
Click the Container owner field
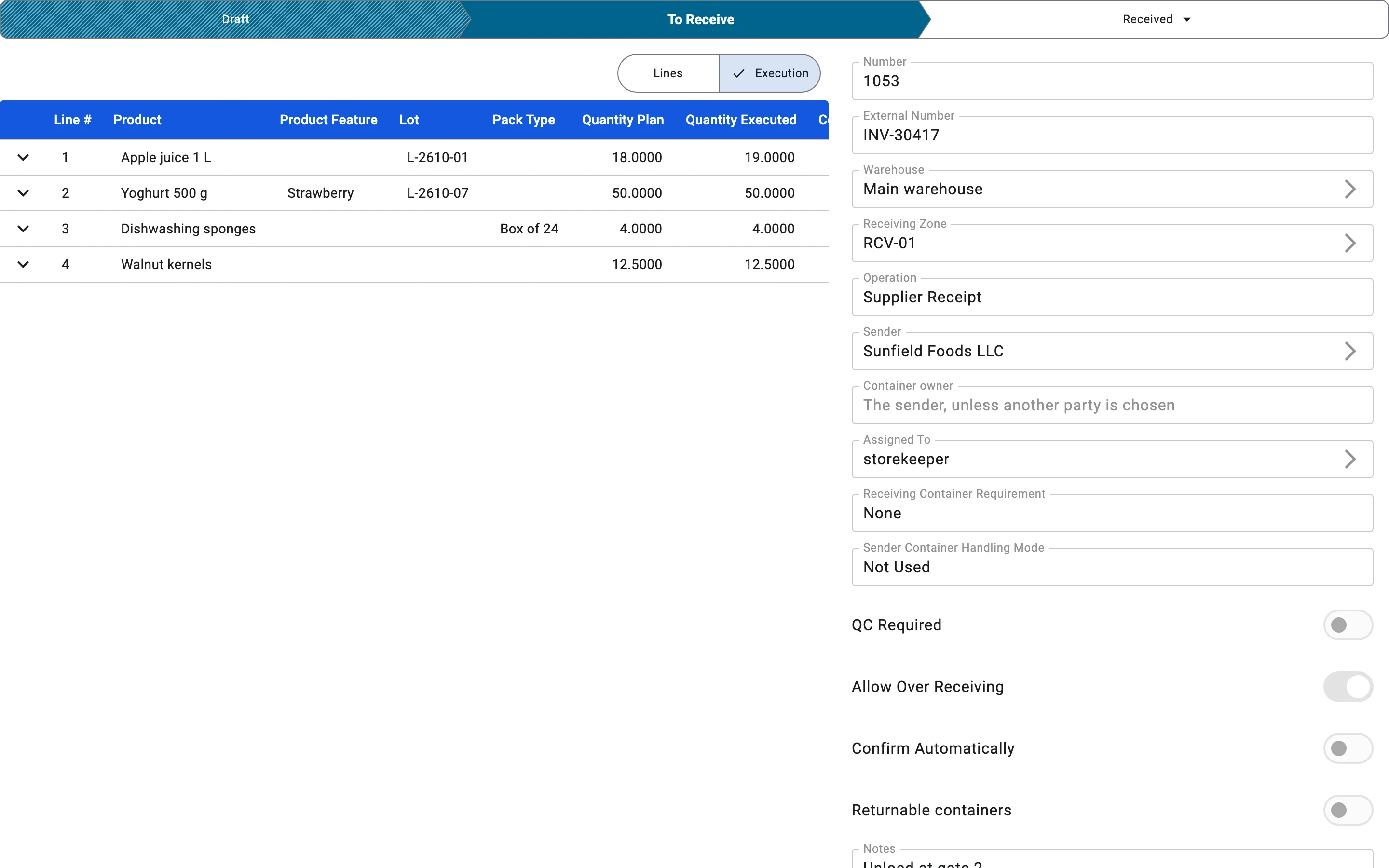tap(1112, 405)
